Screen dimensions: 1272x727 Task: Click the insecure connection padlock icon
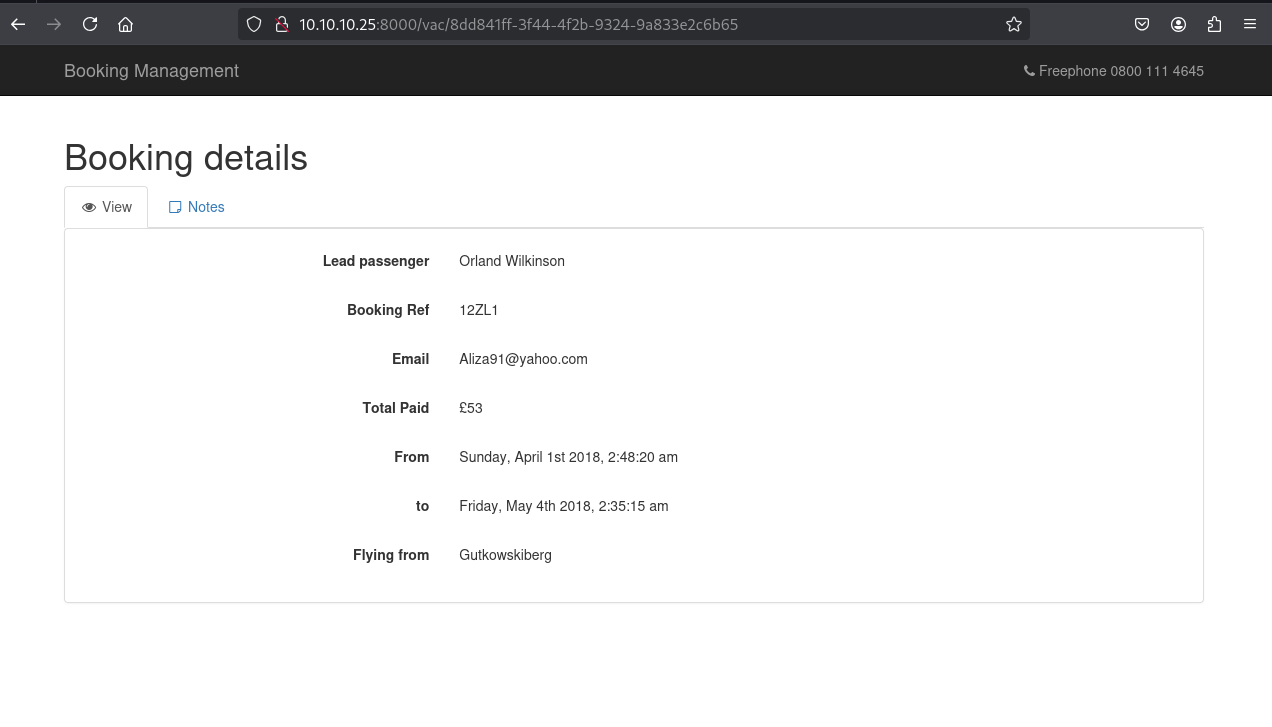coord(281,24)
